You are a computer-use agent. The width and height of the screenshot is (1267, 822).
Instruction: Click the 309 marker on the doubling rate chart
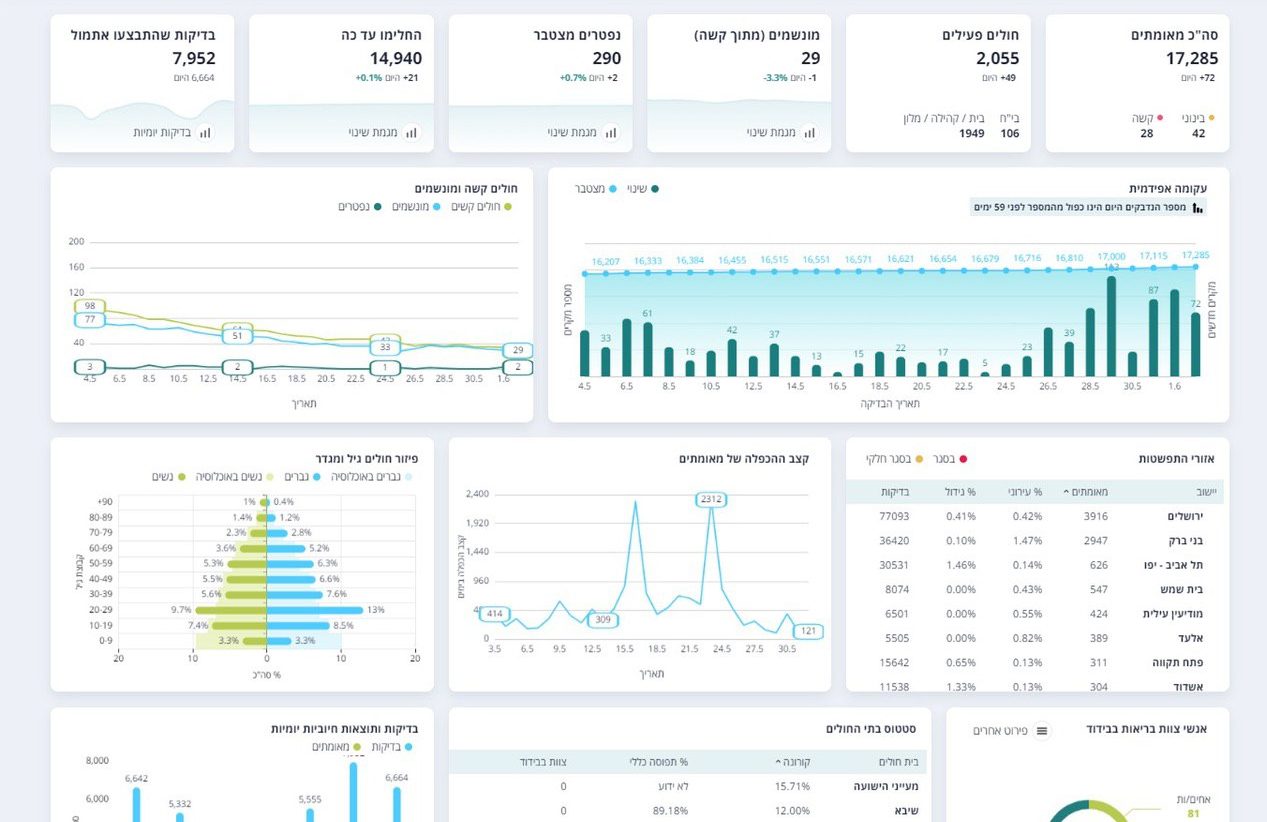pyautogui.click(x=602, y=620)
